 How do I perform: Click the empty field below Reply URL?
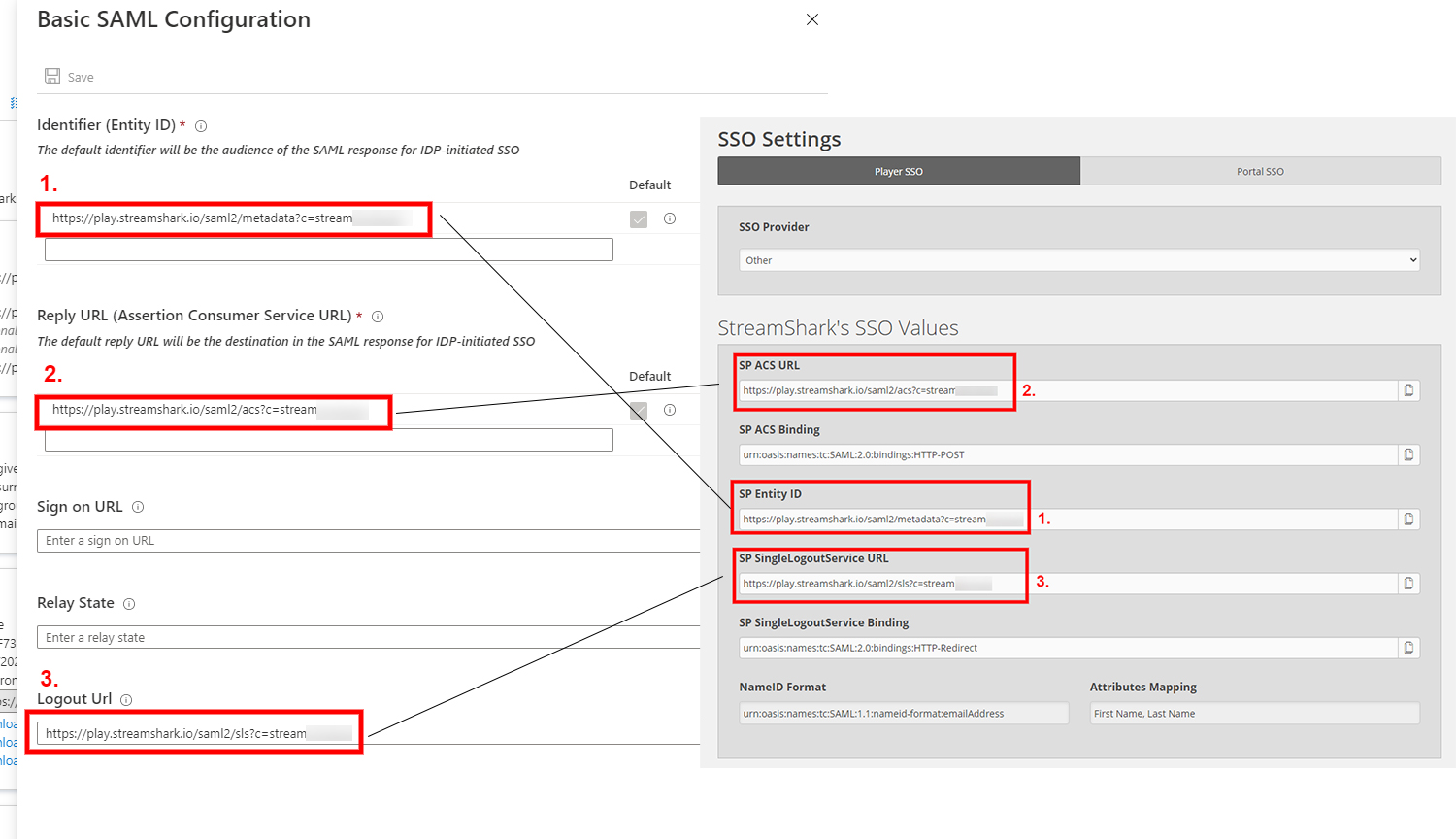pyautogui.click(x=329, y=441)
